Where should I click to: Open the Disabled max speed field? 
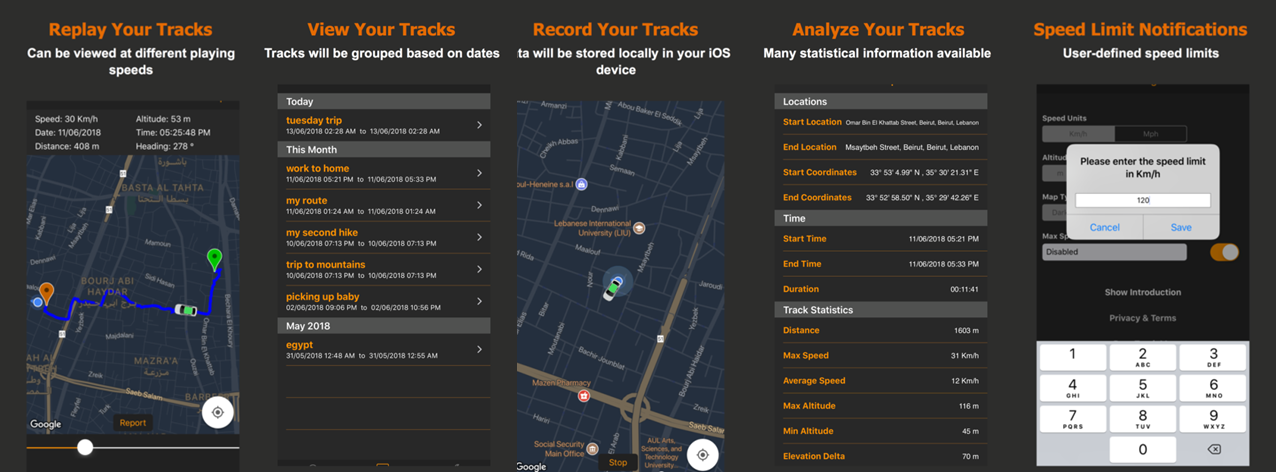1114,252
